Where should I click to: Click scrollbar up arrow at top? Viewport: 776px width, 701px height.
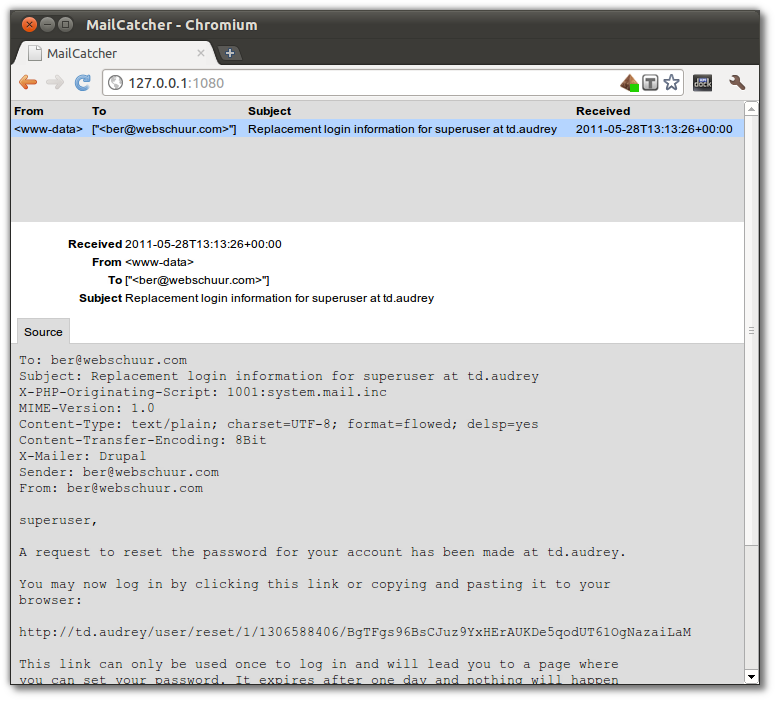point(751,109)
